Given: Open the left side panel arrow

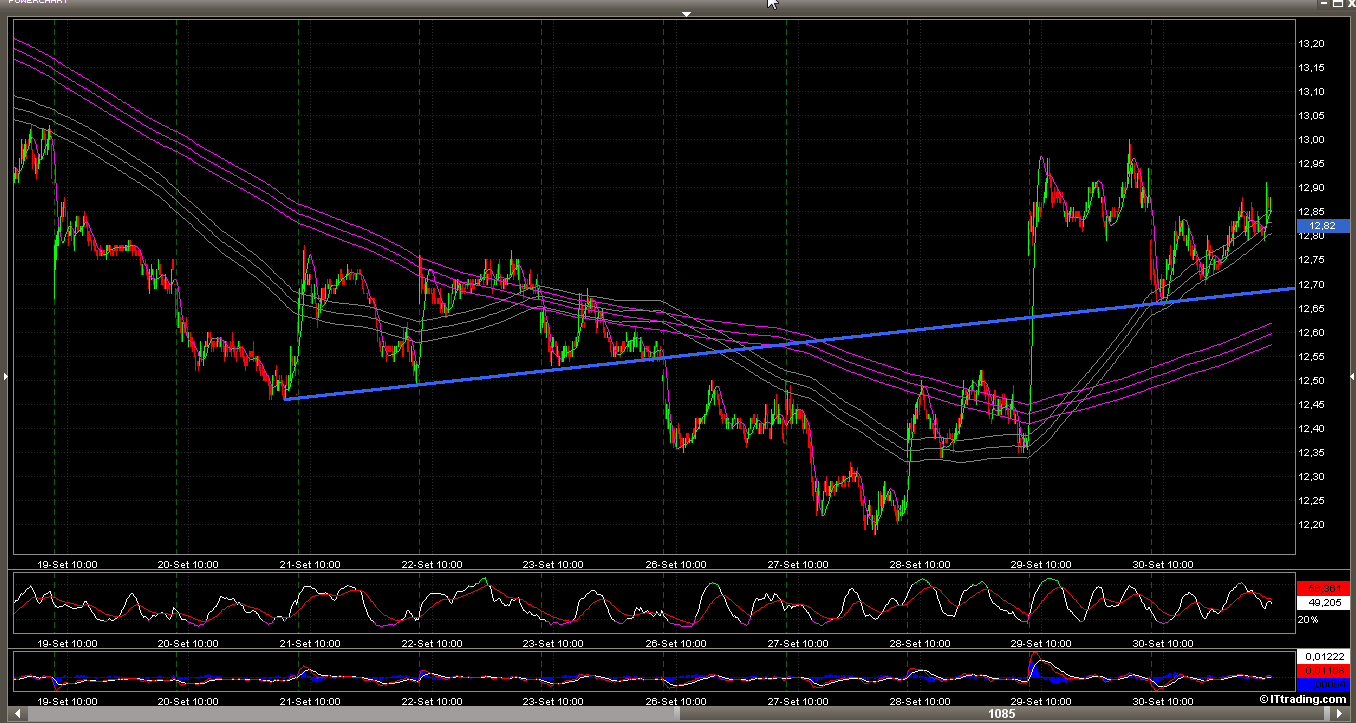Looking at the screenshot, I should (x=4, y=376).
